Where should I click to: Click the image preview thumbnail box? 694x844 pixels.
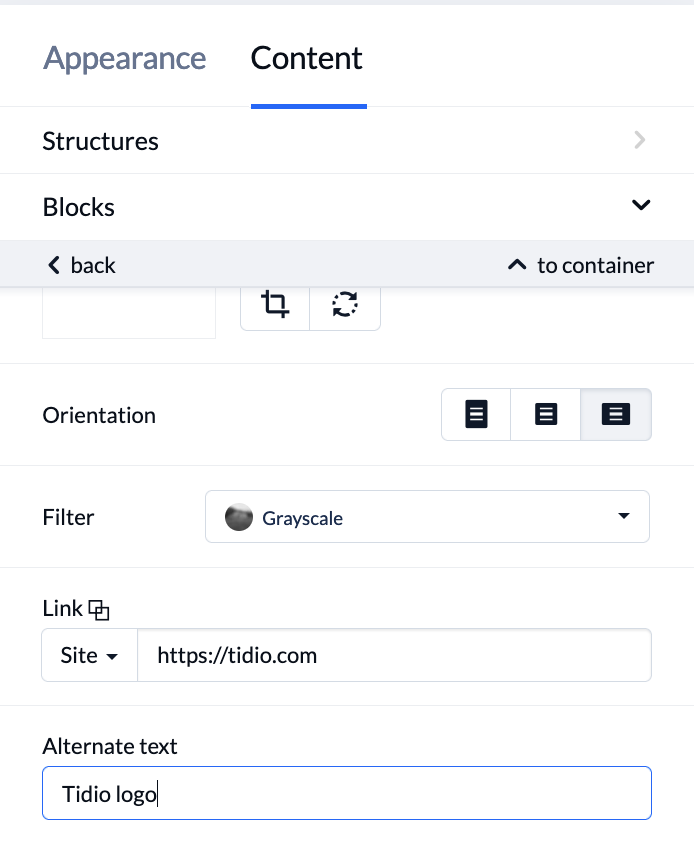pos(129,313)
